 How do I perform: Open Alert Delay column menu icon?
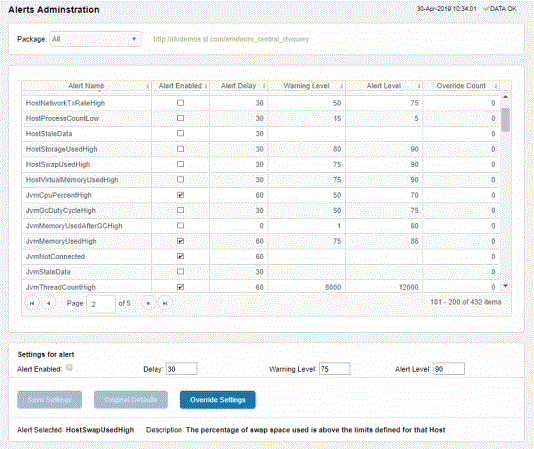264,86
